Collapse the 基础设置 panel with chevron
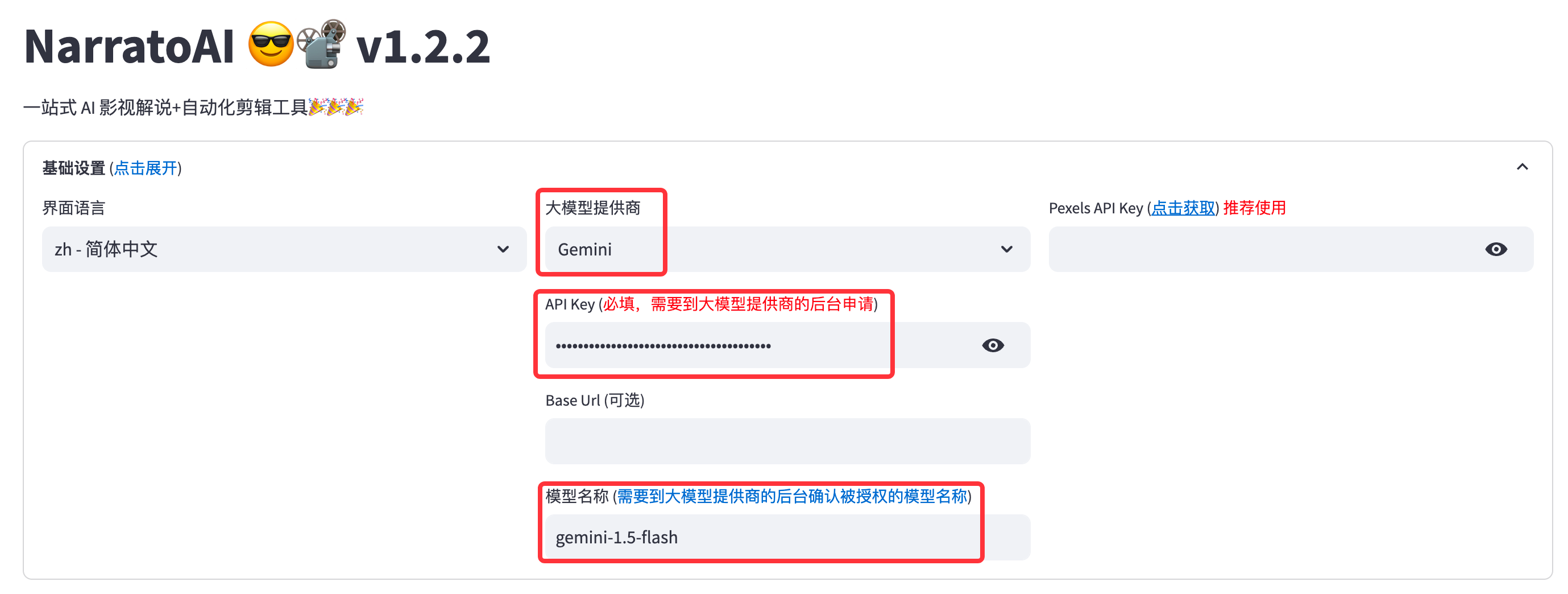The width and height of the screenshot is (1568, 594). point(1522,167)
